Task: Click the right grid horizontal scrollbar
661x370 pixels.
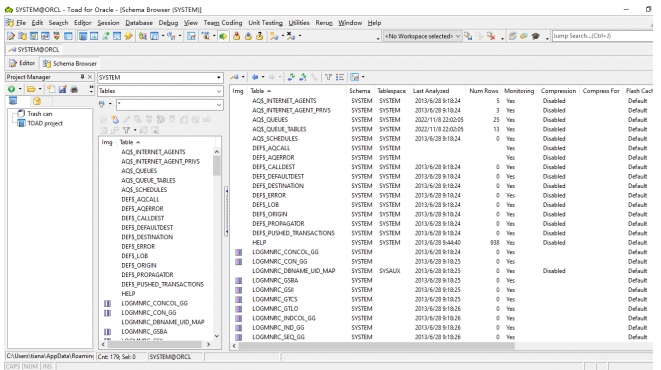Action: (x=376, y=346)
